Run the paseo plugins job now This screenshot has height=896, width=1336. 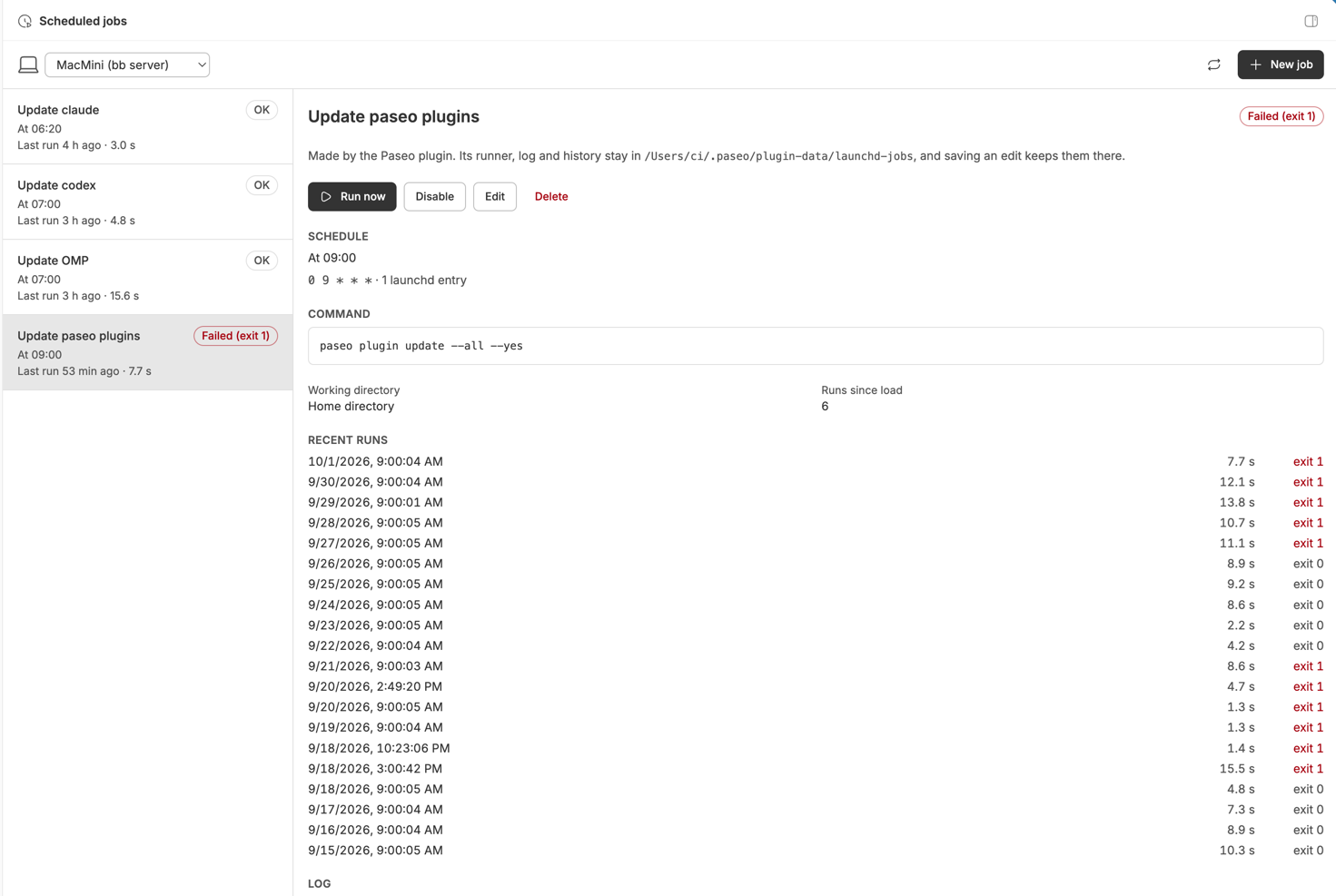[351, 196]
